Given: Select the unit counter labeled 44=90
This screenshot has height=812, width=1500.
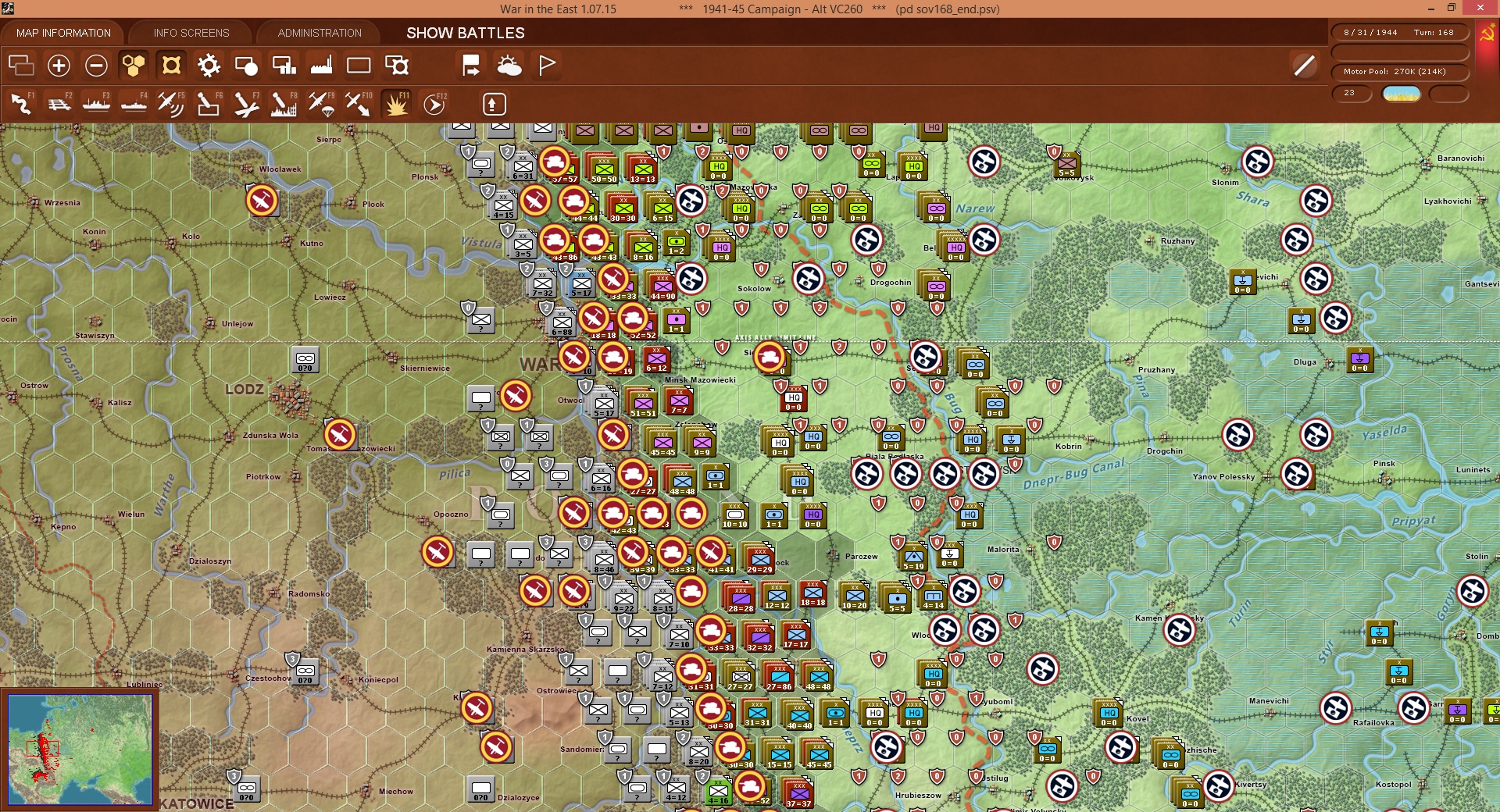Looking at the screenshot, I should click(662, 286).
